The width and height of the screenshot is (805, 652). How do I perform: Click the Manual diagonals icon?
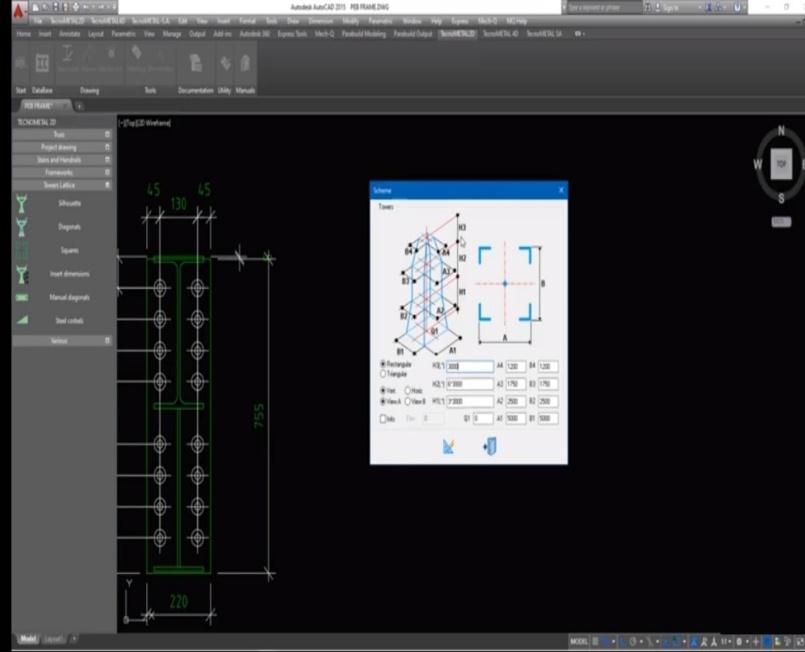22,298
